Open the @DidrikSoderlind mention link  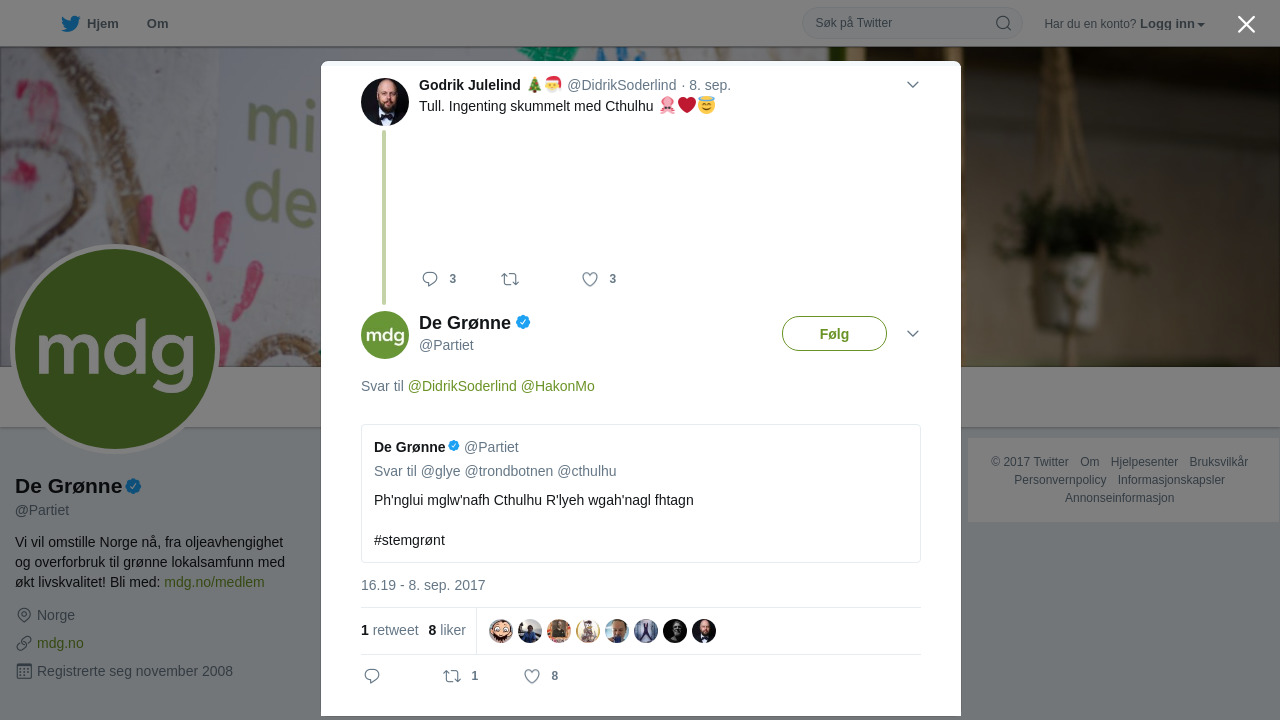point(462,386)
